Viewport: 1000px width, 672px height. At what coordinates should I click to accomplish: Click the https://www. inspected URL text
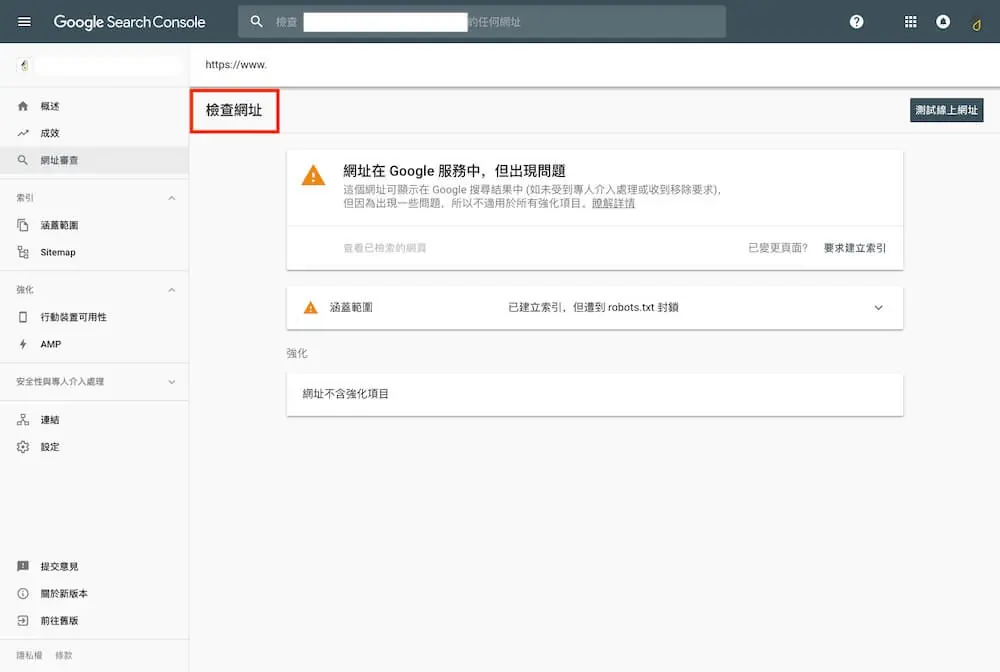pos(236,64)
